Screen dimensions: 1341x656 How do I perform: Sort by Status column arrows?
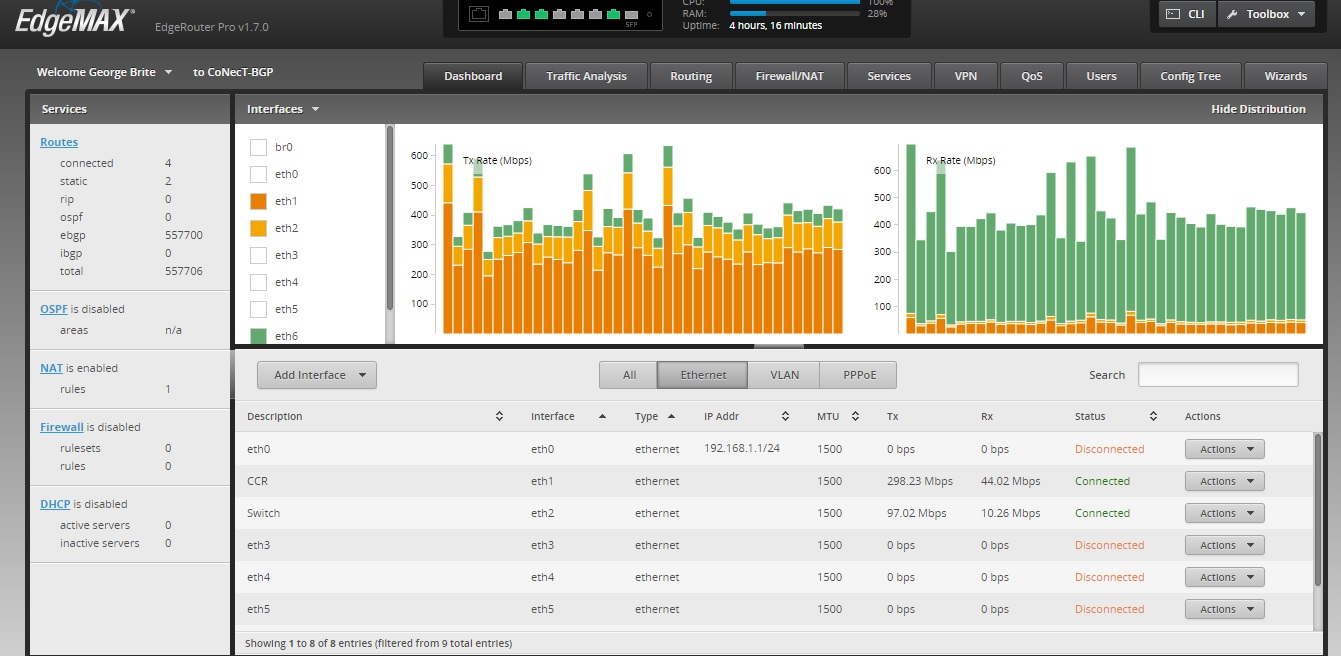tap(1153, 416)
